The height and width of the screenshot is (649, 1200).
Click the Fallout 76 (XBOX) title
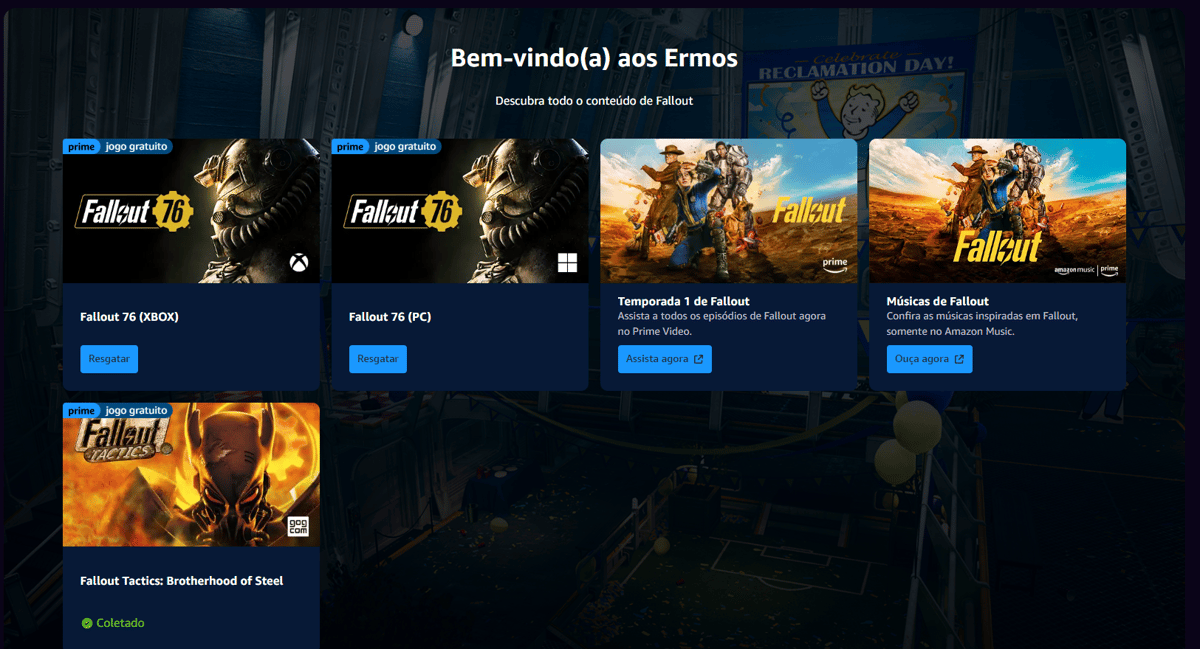pos(129,317)
